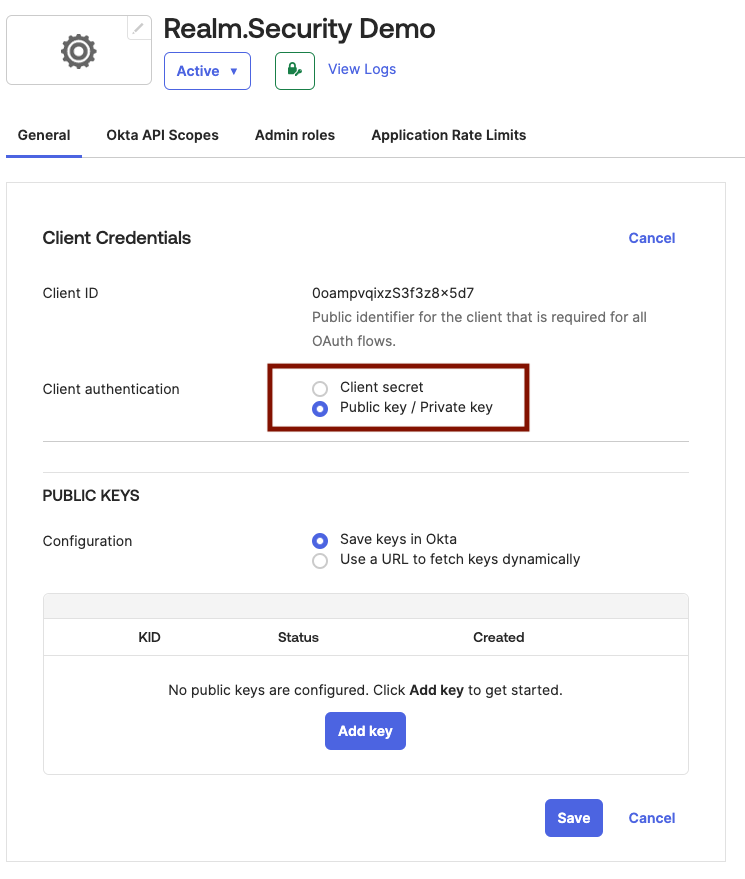Switch to the General tab
This screenshot has height=879, width=745.
click(43, 135)
